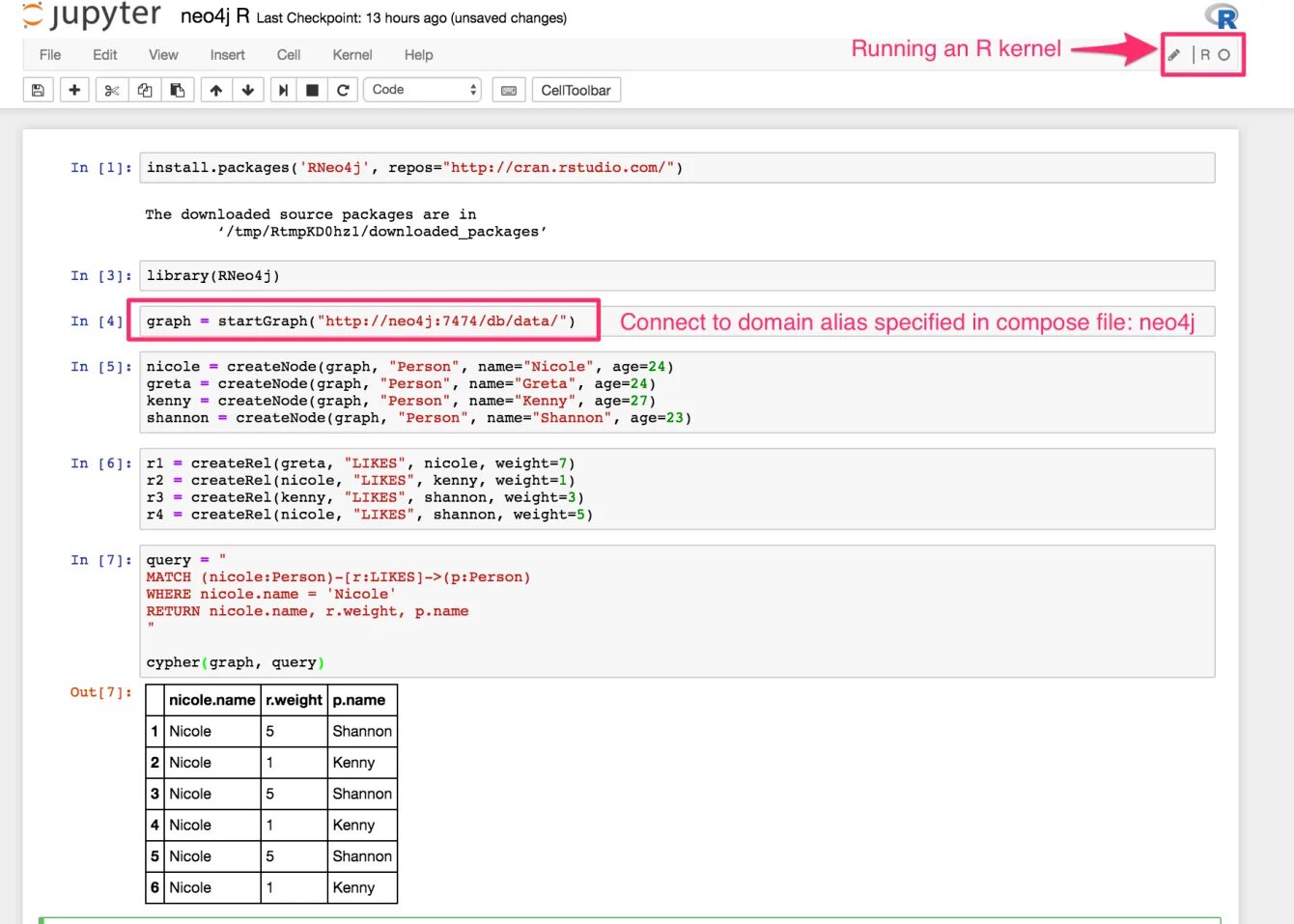Open the Cell menu

point(289,55)
